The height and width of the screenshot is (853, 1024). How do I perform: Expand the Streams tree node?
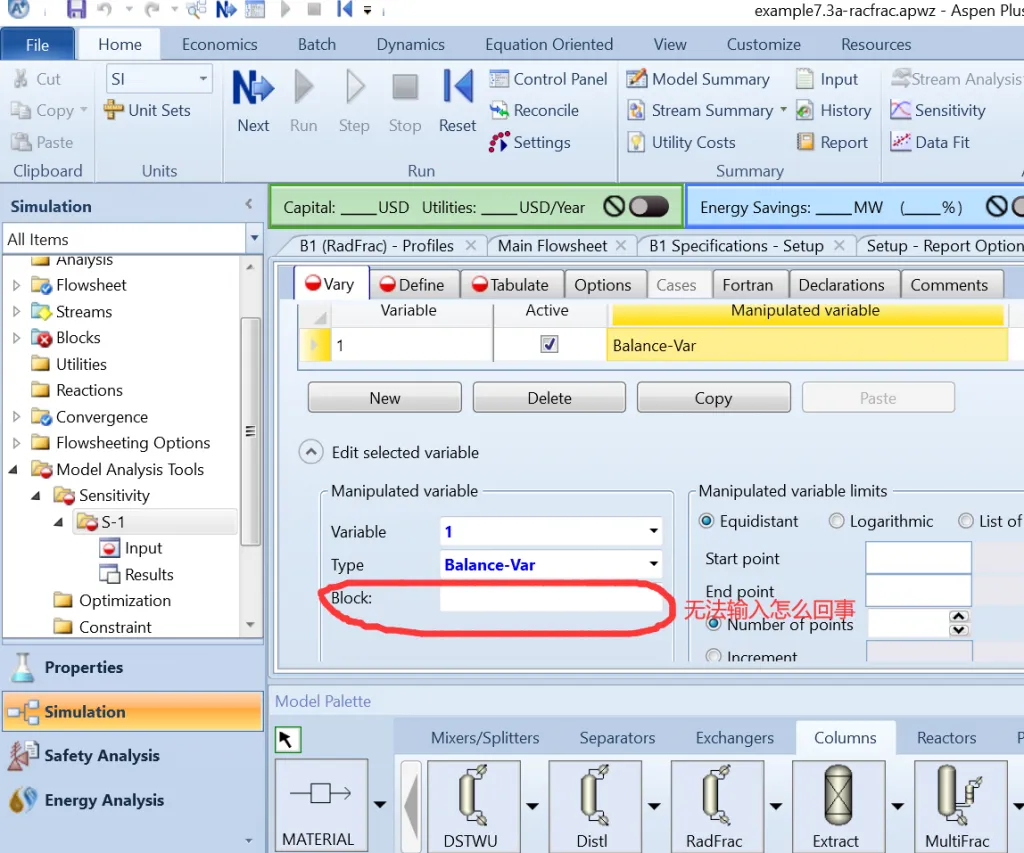17,312
